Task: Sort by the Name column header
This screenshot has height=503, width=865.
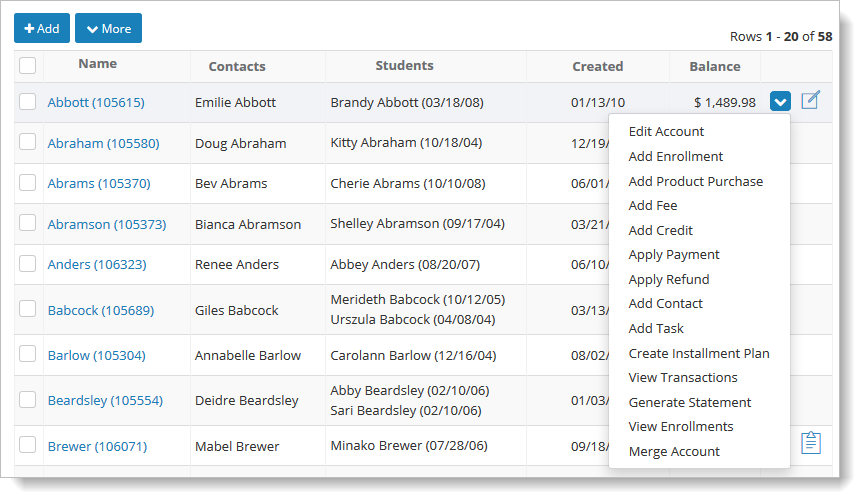Action: tap(97, 63)
